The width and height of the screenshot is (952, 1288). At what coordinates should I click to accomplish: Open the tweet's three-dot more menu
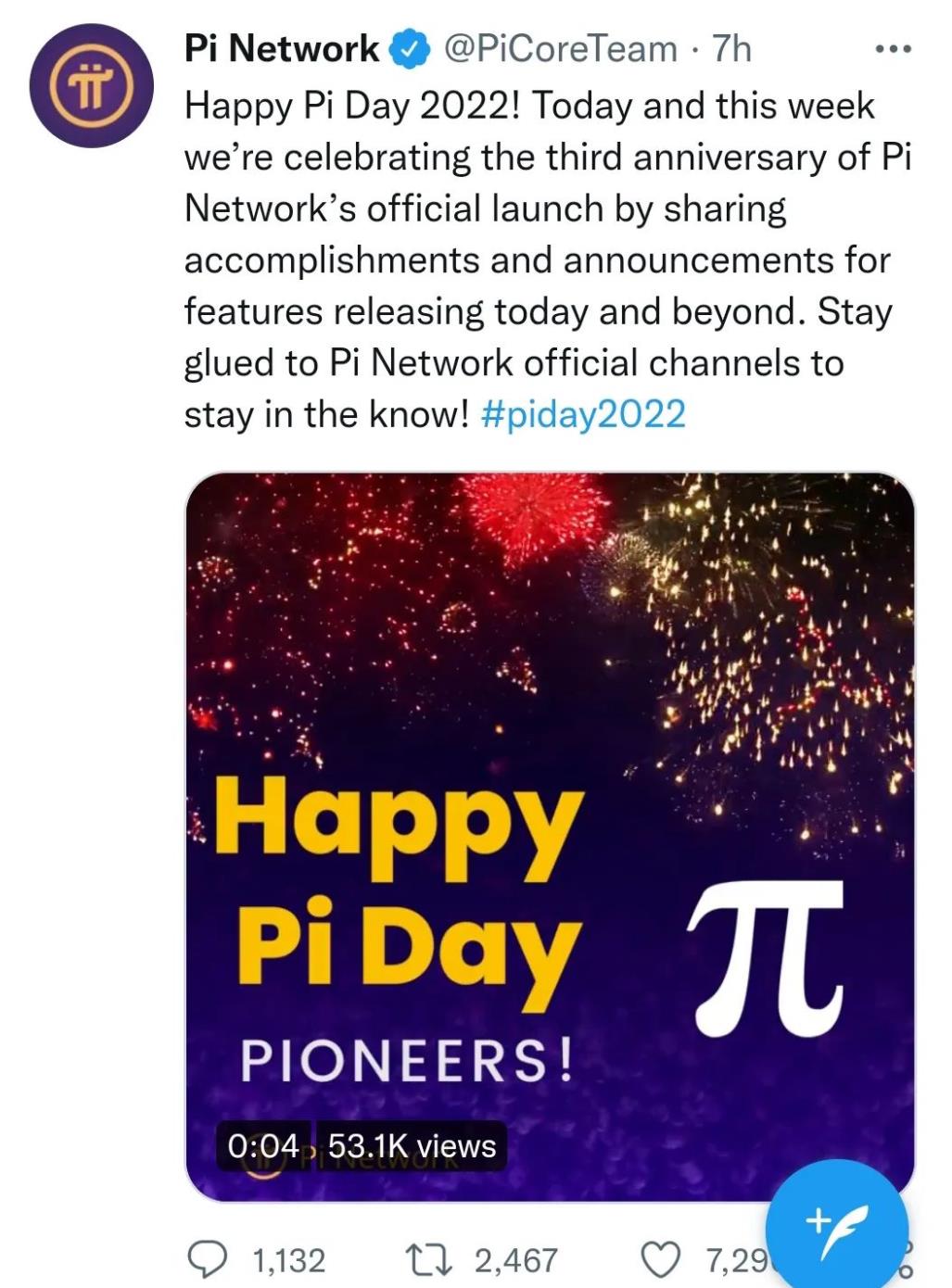894,49
